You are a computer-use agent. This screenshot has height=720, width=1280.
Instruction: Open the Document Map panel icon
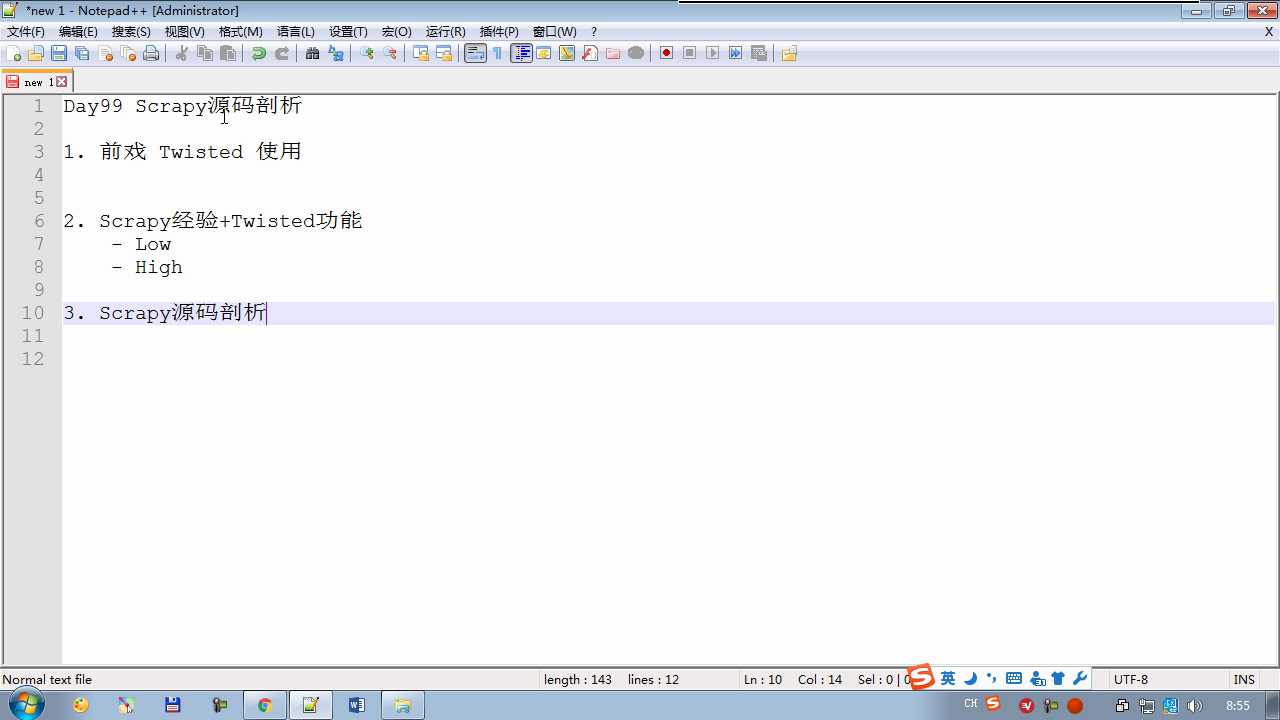567,54
